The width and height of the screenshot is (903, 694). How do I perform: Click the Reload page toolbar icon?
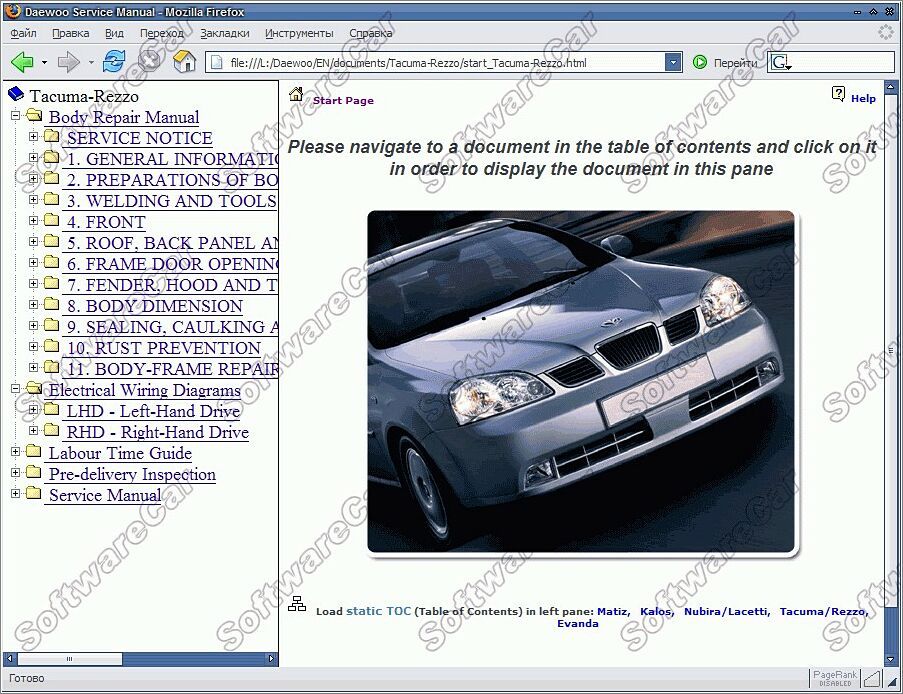point(115,62)
